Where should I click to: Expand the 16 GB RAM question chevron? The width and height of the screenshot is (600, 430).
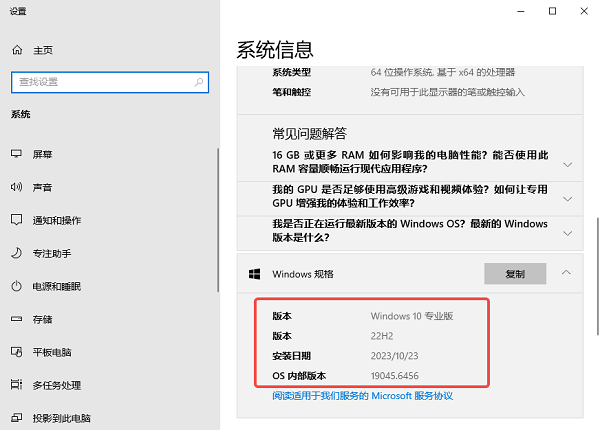567,165
